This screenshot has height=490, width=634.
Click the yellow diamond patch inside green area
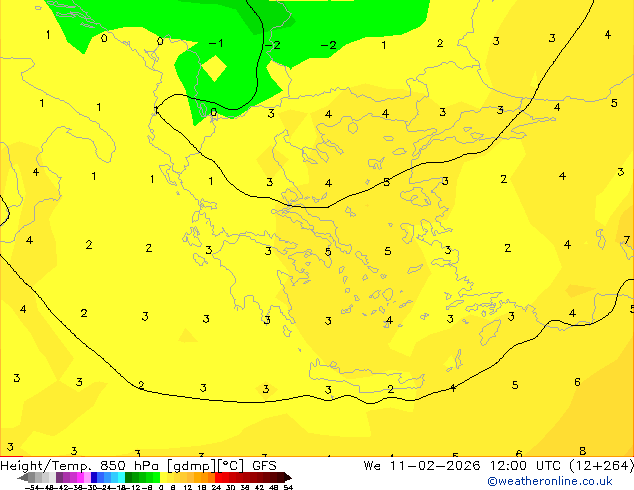click(214, 68)
